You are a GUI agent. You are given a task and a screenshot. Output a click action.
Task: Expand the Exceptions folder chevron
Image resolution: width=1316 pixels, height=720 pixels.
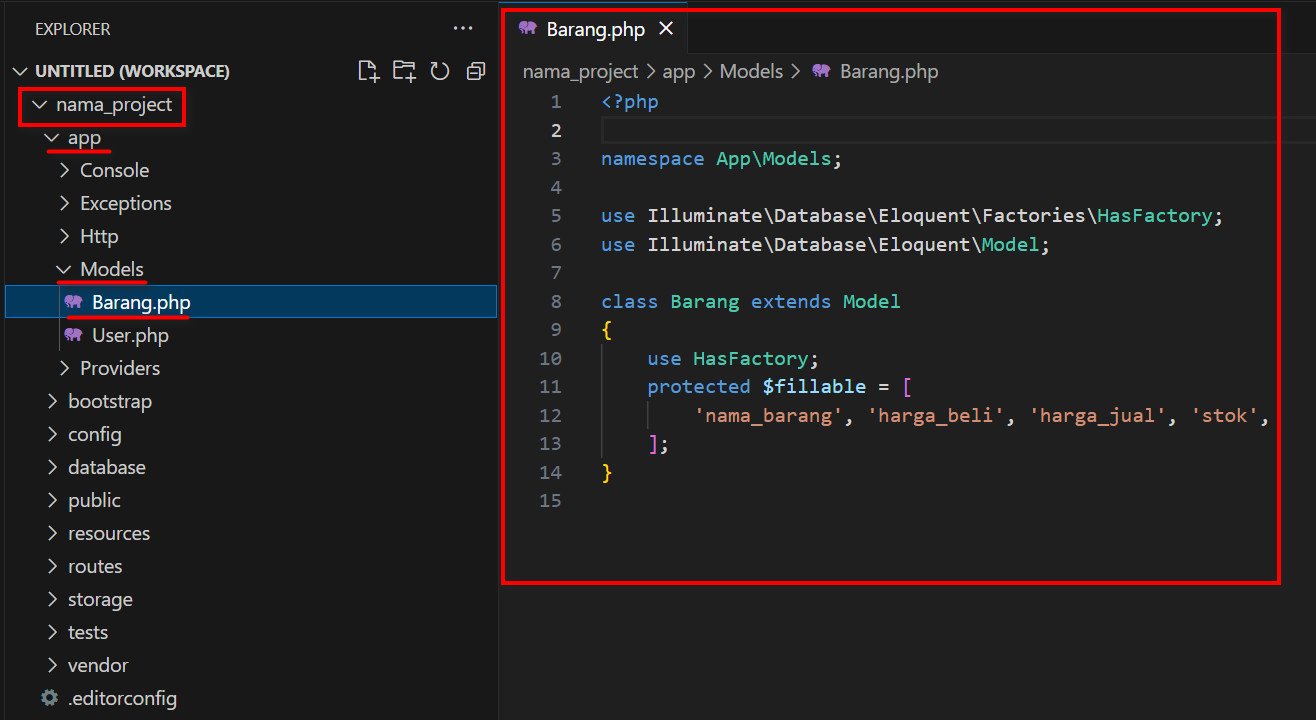pyautogui.click(x=65, y=203)
